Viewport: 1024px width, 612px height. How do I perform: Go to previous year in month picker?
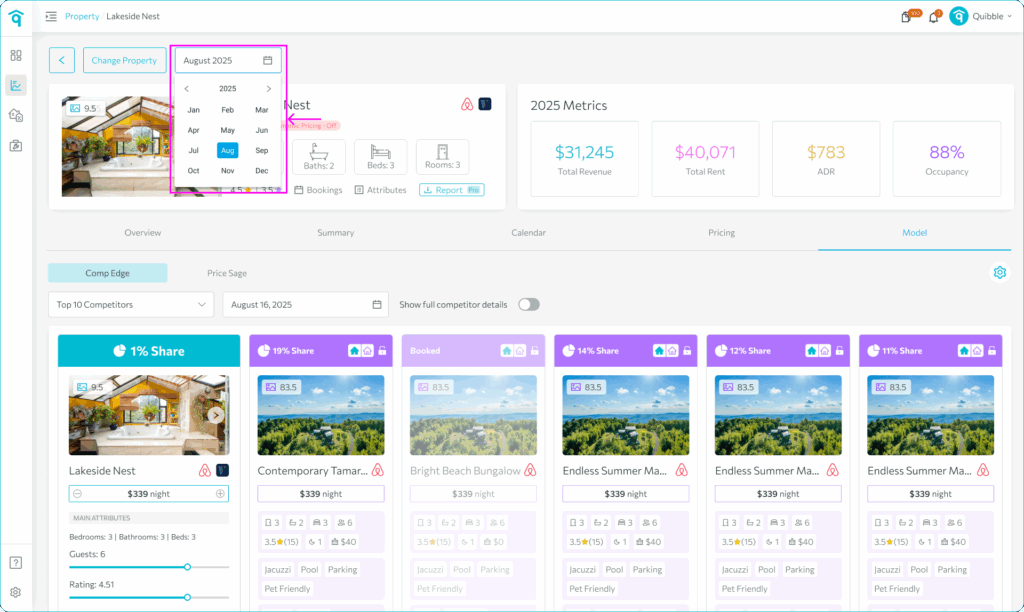click(187, 89)
